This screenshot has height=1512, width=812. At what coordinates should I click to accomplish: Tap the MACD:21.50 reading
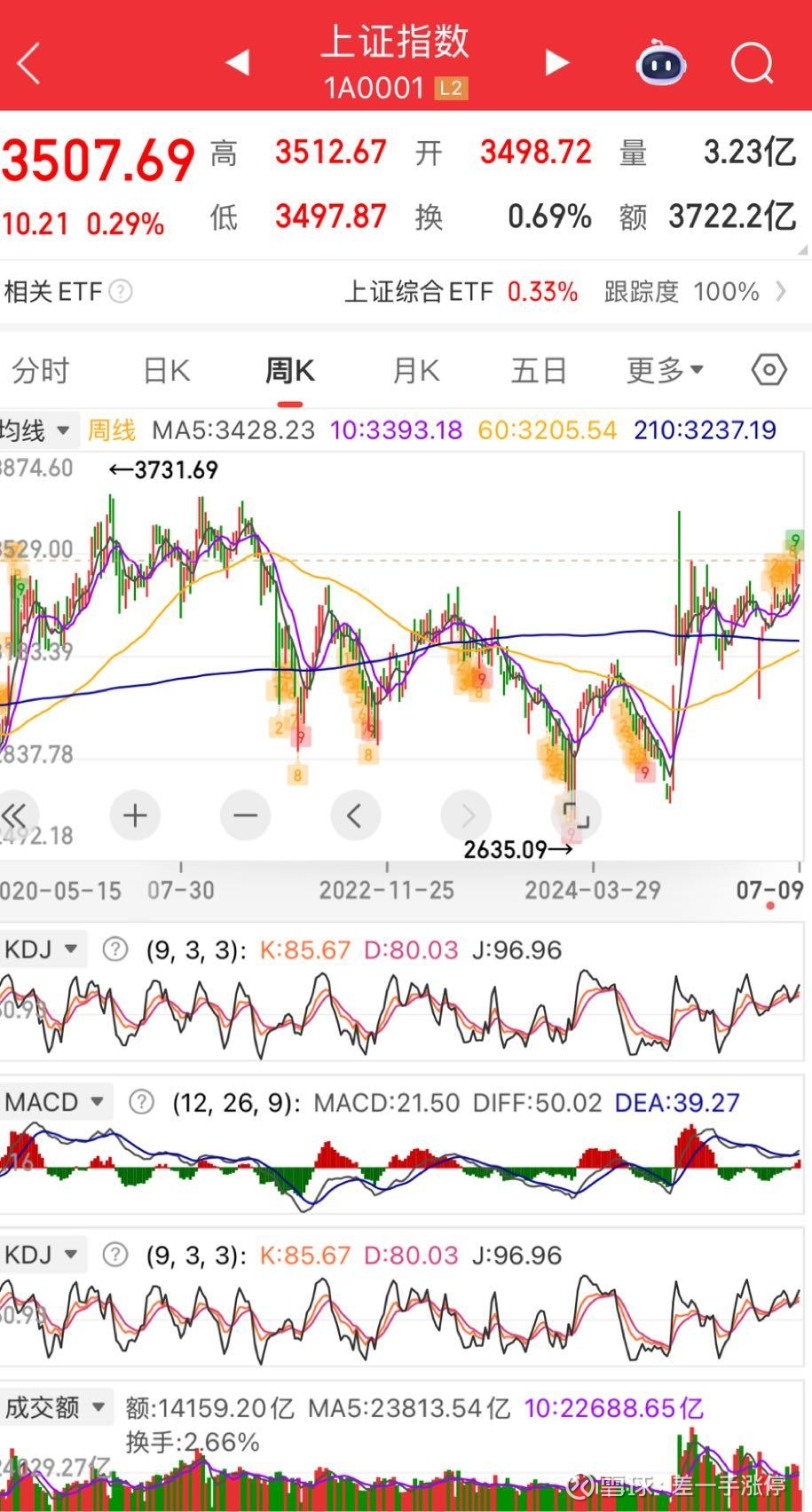(387, 1103)
